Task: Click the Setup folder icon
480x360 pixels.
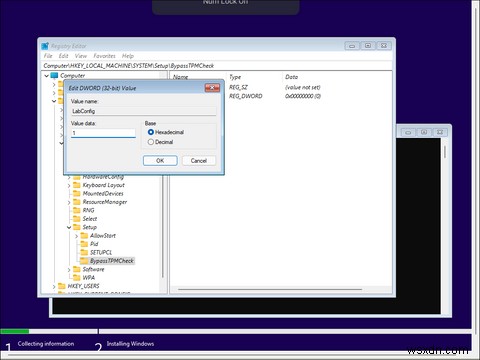Action: [77, 227]
